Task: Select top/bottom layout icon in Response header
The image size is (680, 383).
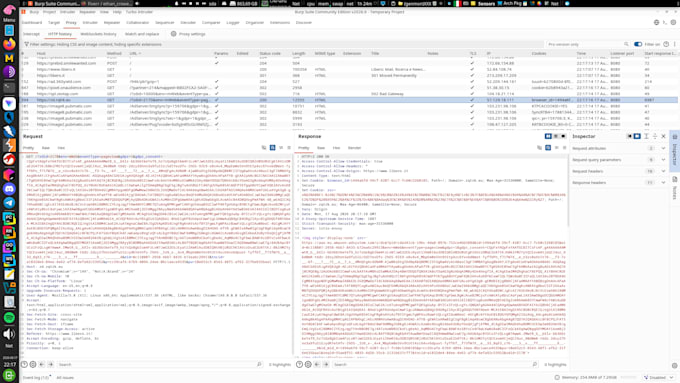Action: [x=556, y=136]
